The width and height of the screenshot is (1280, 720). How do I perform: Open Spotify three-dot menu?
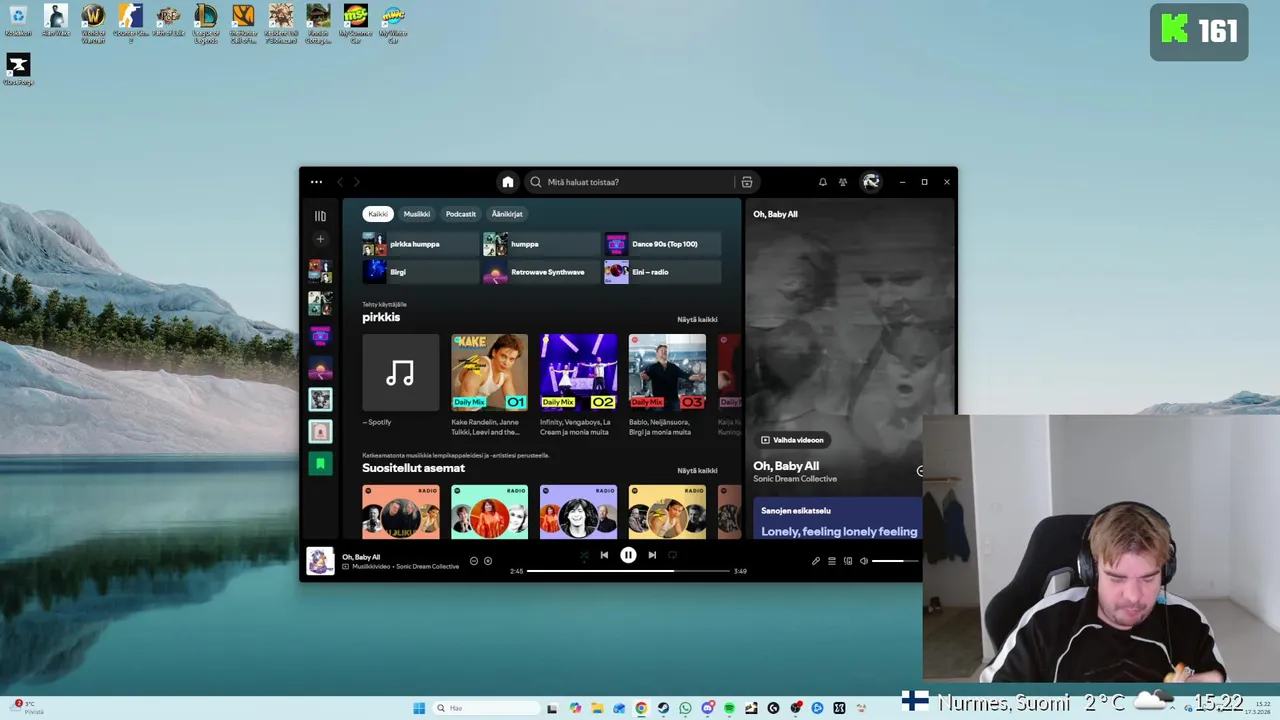316,182
